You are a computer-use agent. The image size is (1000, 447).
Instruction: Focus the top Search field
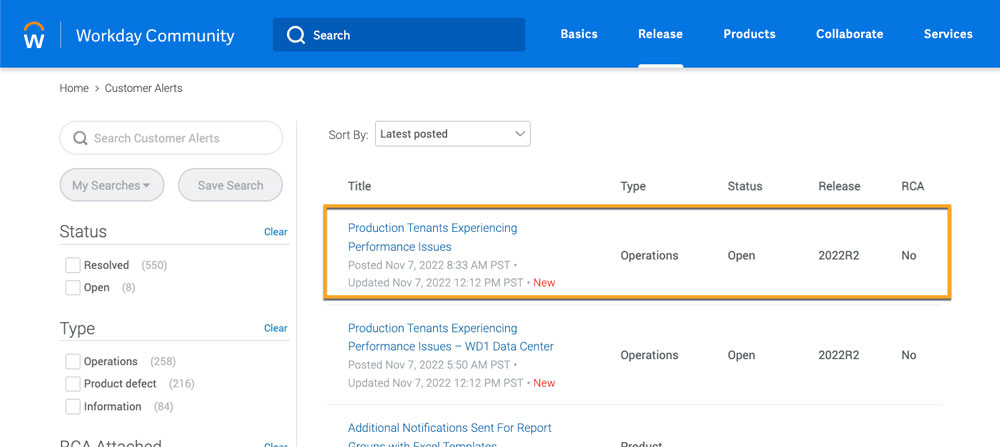[x=399, y=35]
